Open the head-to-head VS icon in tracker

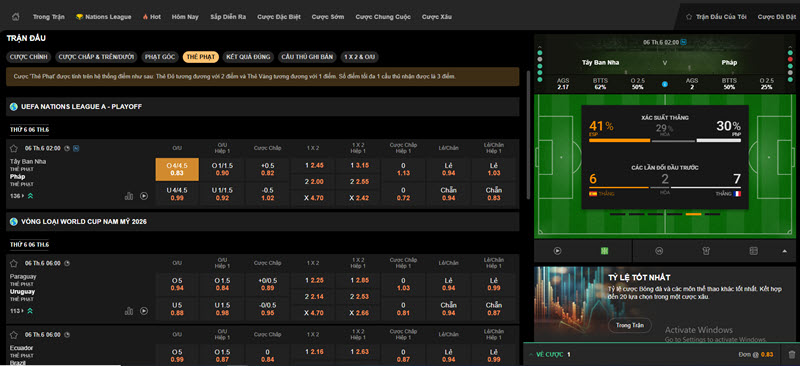[659, 251]
